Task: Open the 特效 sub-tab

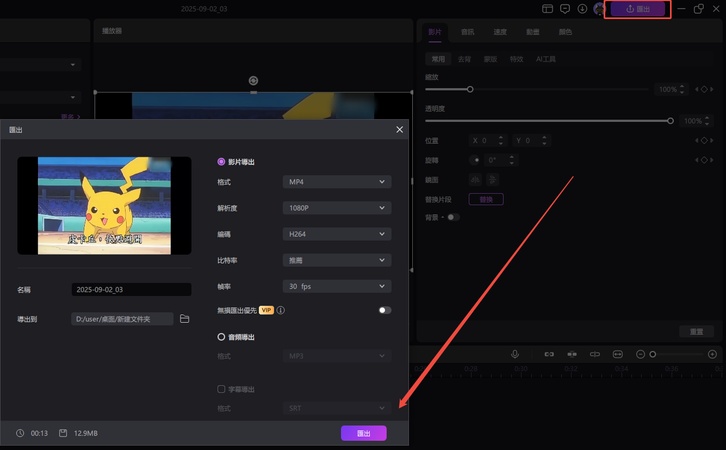Action: point(516,59)
